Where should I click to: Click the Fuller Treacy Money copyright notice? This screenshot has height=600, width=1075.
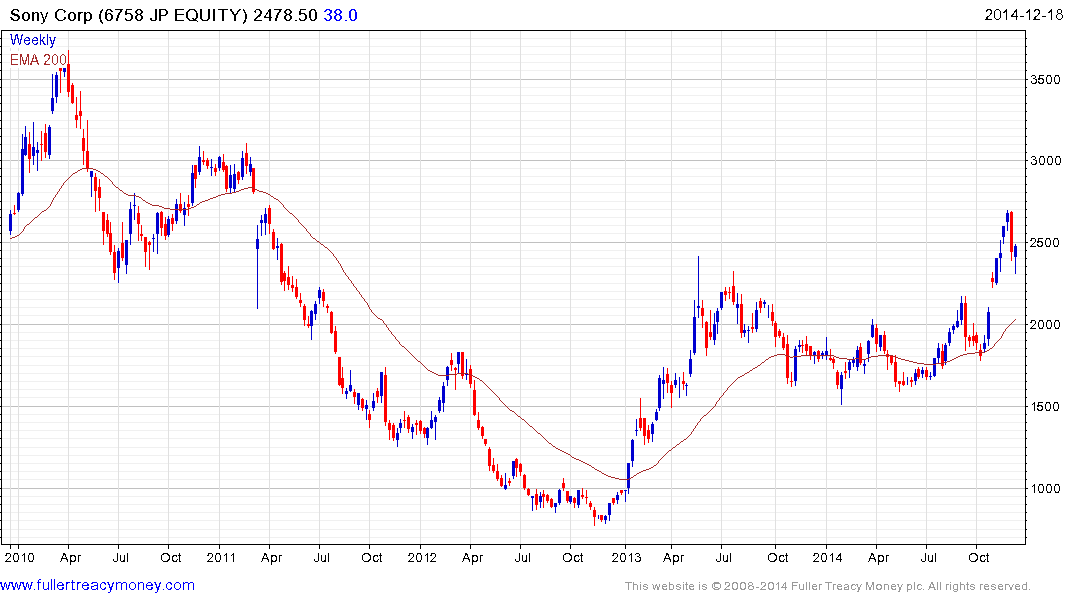828,586
